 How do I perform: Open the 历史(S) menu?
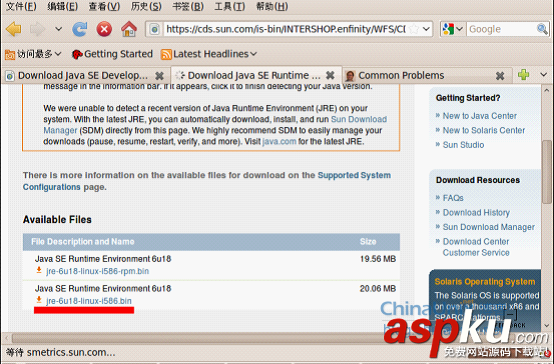click(x=146, y=6)
